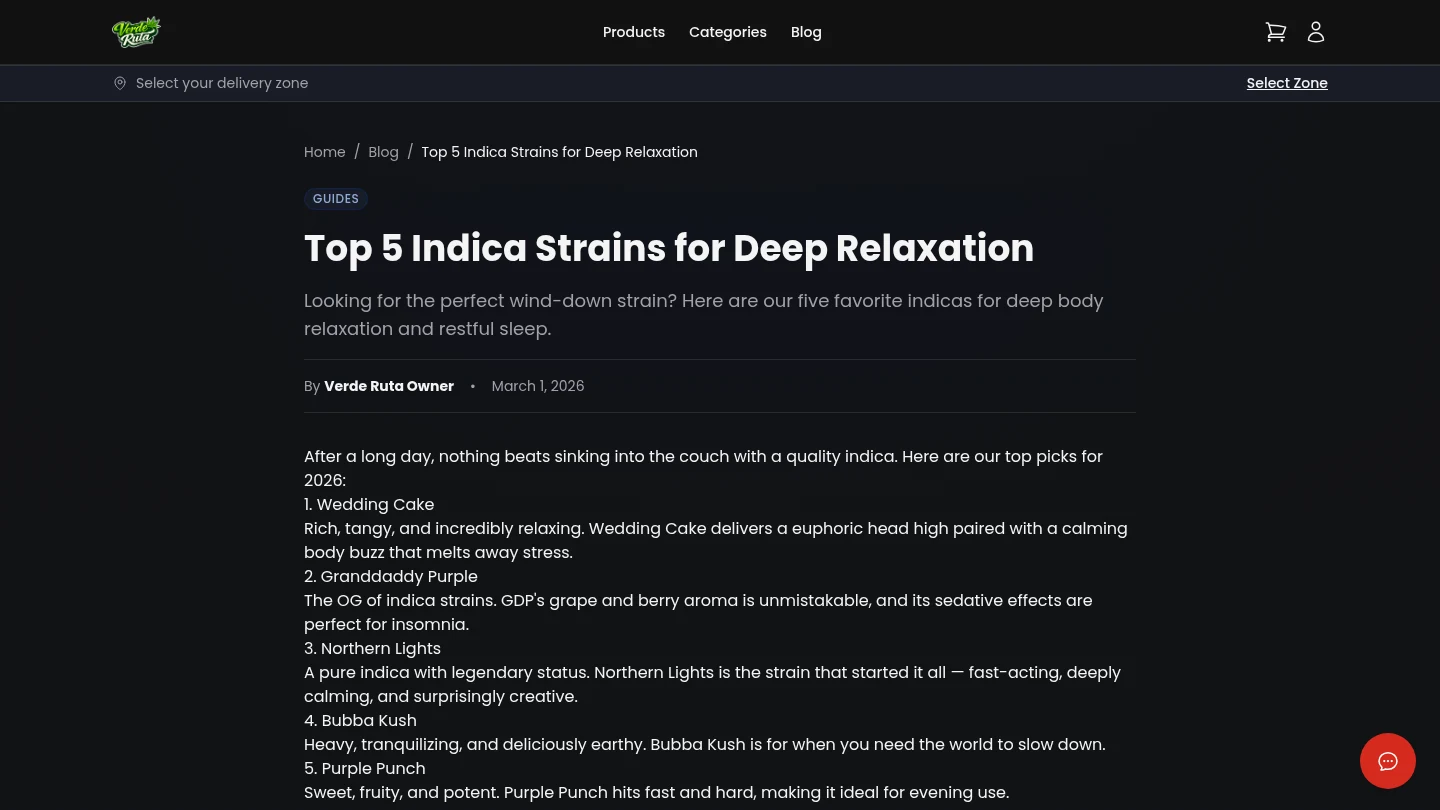The image size is (1440, 810).
Task: Navigate to Home via breadcrumb
Action: [325, 152]
